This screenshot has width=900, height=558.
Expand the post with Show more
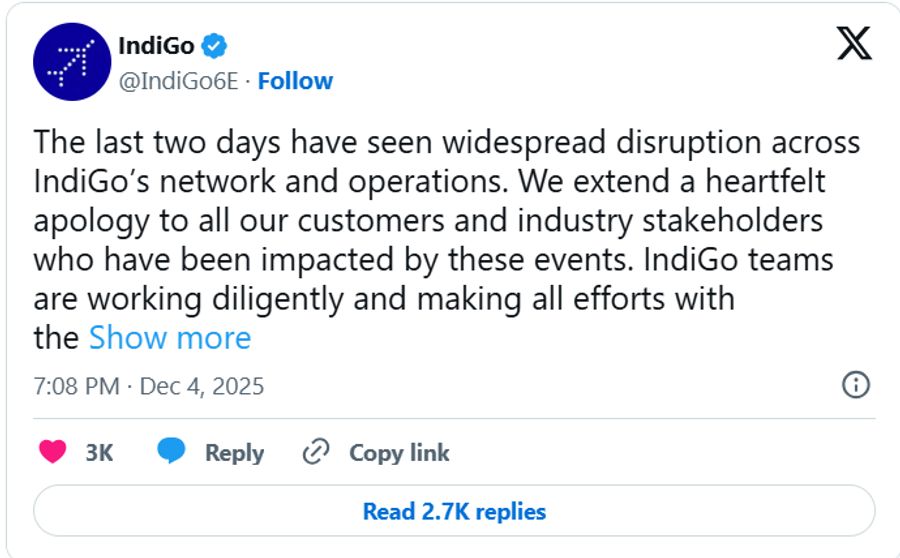170,338
